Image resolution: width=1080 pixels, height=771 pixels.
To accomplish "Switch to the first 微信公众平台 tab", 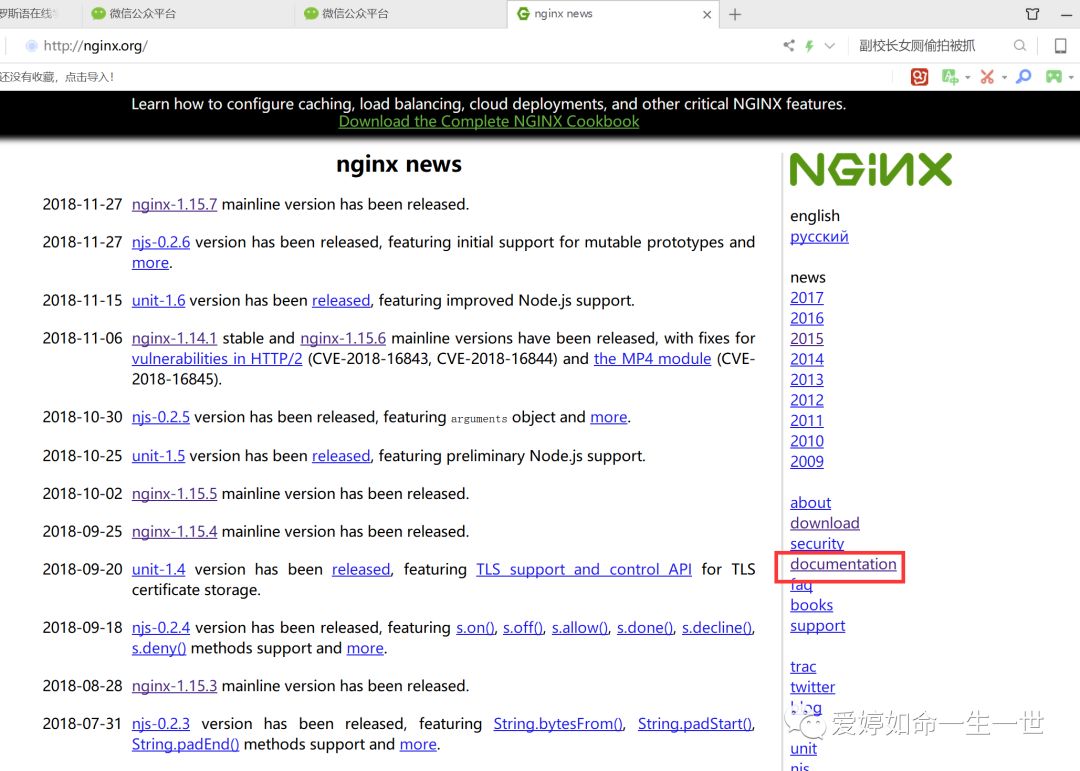I will [x=188, y=14].
